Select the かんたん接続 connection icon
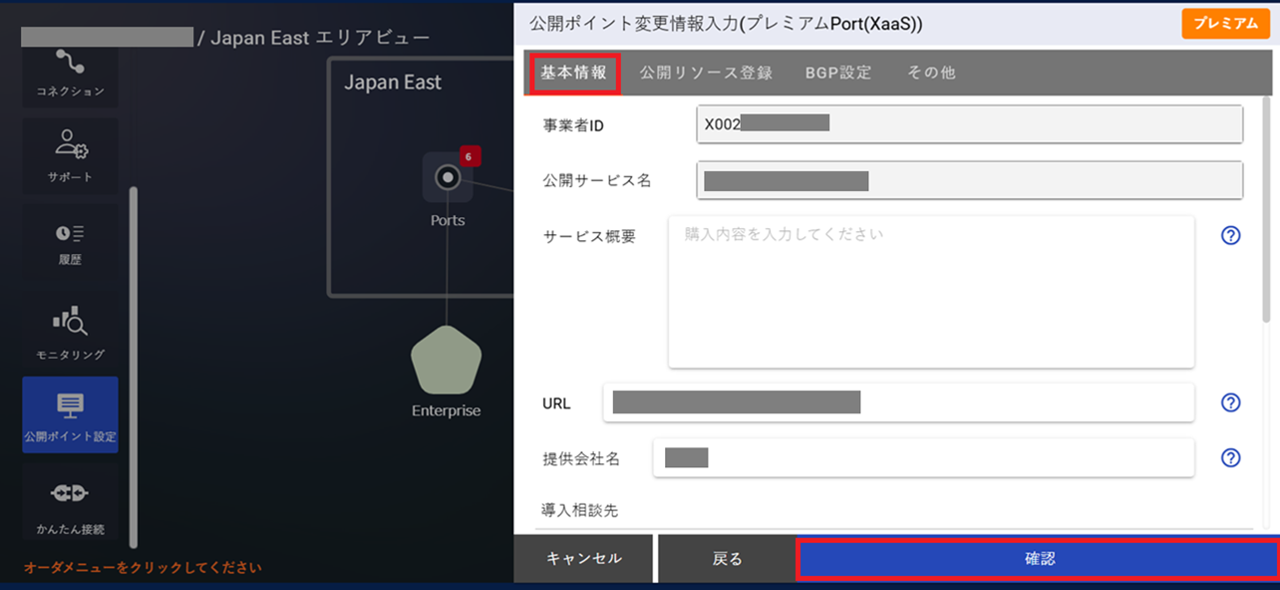This screenshot has width=1280, height=590. 69,500
